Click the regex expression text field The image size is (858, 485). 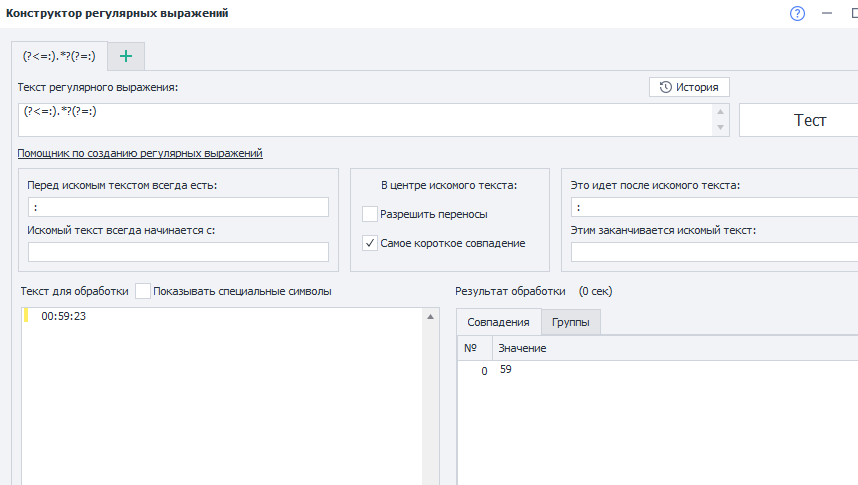click(x=360, y=119)
